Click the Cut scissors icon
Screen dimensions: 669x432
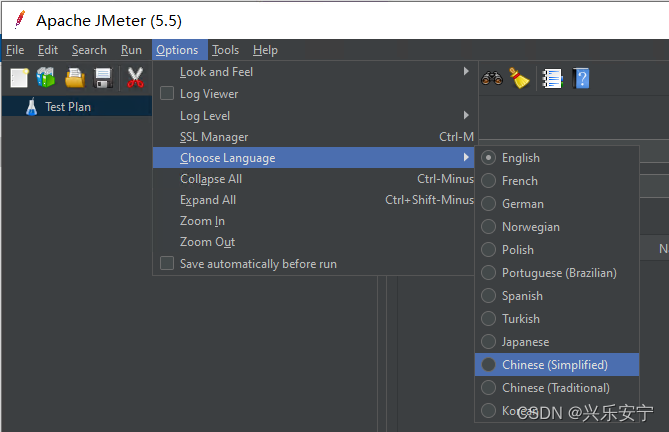coord(135,78)
